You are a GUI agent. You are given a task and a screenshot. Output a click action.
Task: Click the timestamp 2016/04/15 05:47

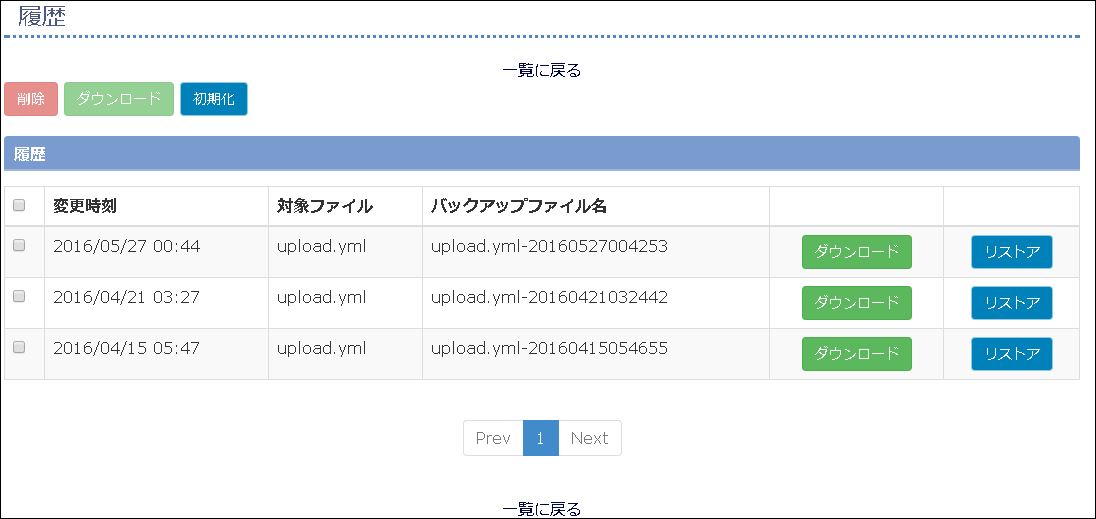pyautogui.click(x=127, y=349)
